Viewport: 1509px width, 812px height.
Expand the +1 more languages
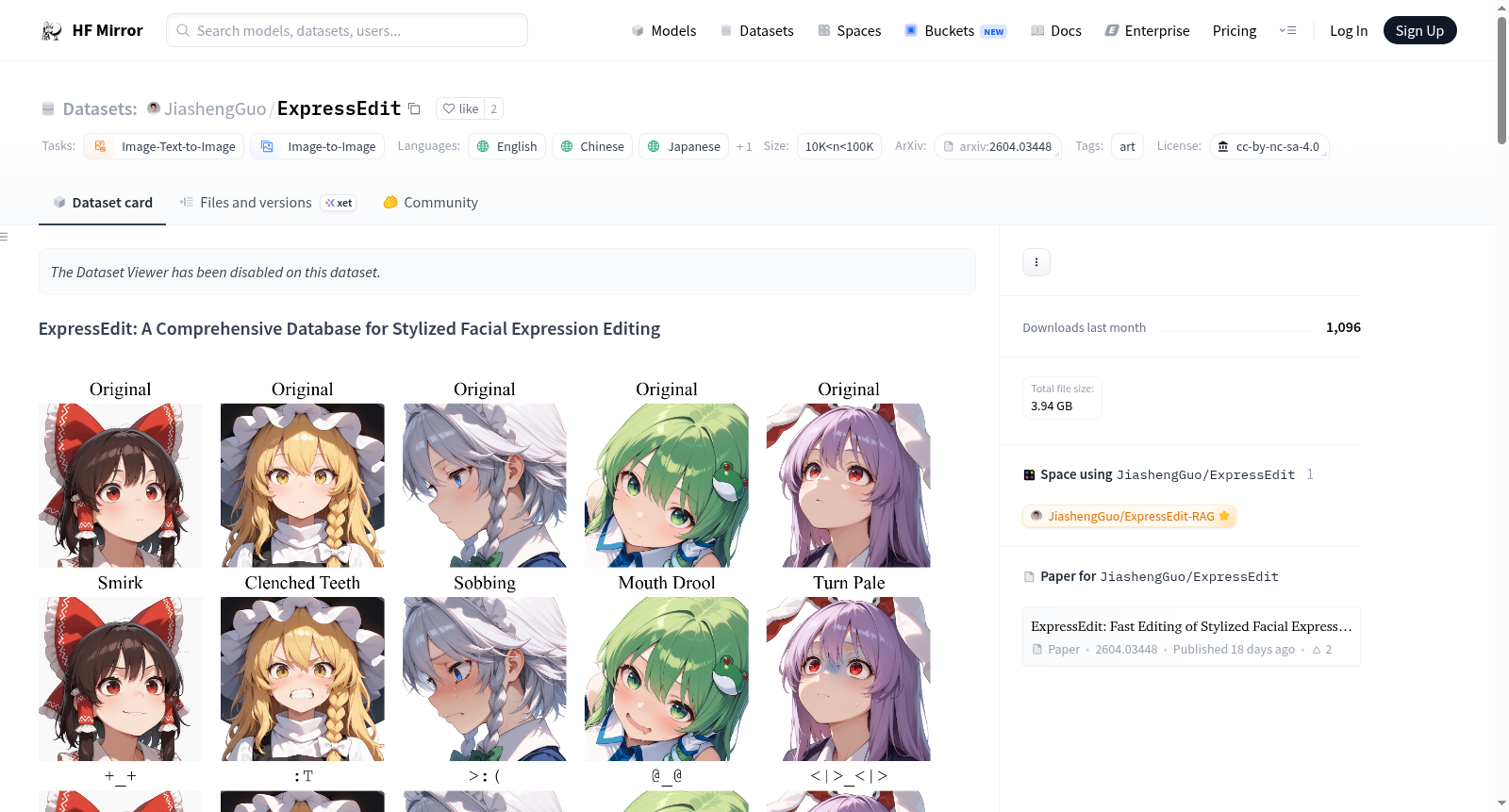[x=744, y=146]
